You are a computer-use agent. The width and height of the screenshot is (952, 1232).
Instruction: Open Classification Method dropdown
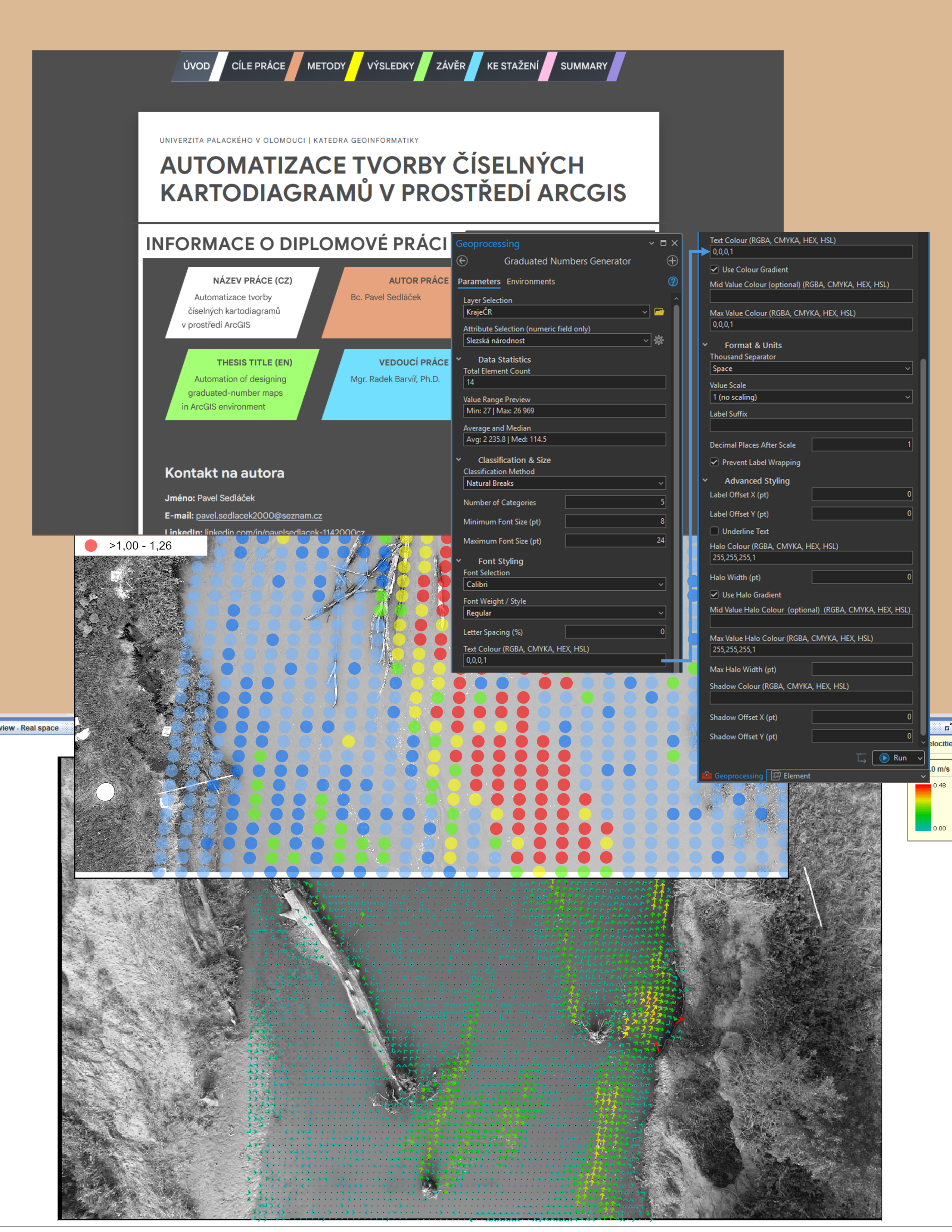pyautogui.click(x=564, y=483)
